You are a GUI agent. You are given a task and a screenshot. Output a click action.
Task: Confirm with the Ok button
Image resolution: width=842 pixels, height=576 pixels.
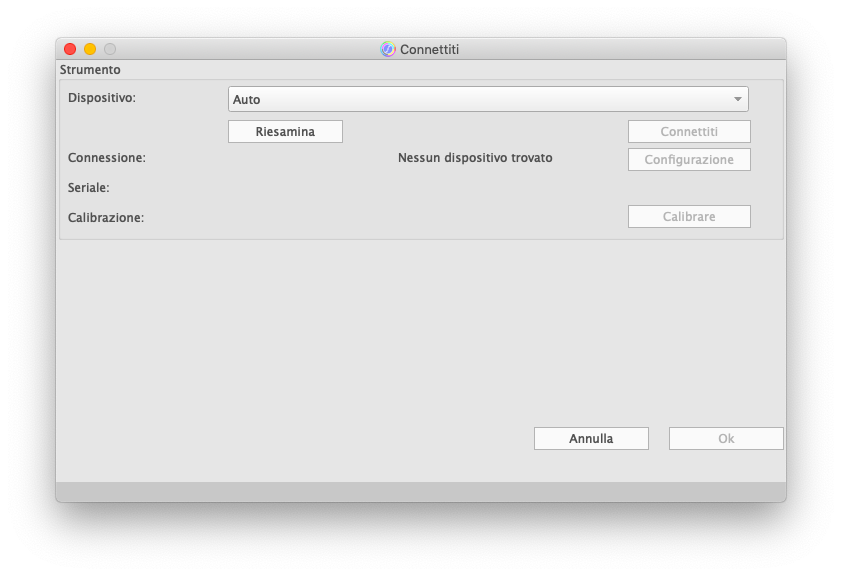[x=726, y=439]
